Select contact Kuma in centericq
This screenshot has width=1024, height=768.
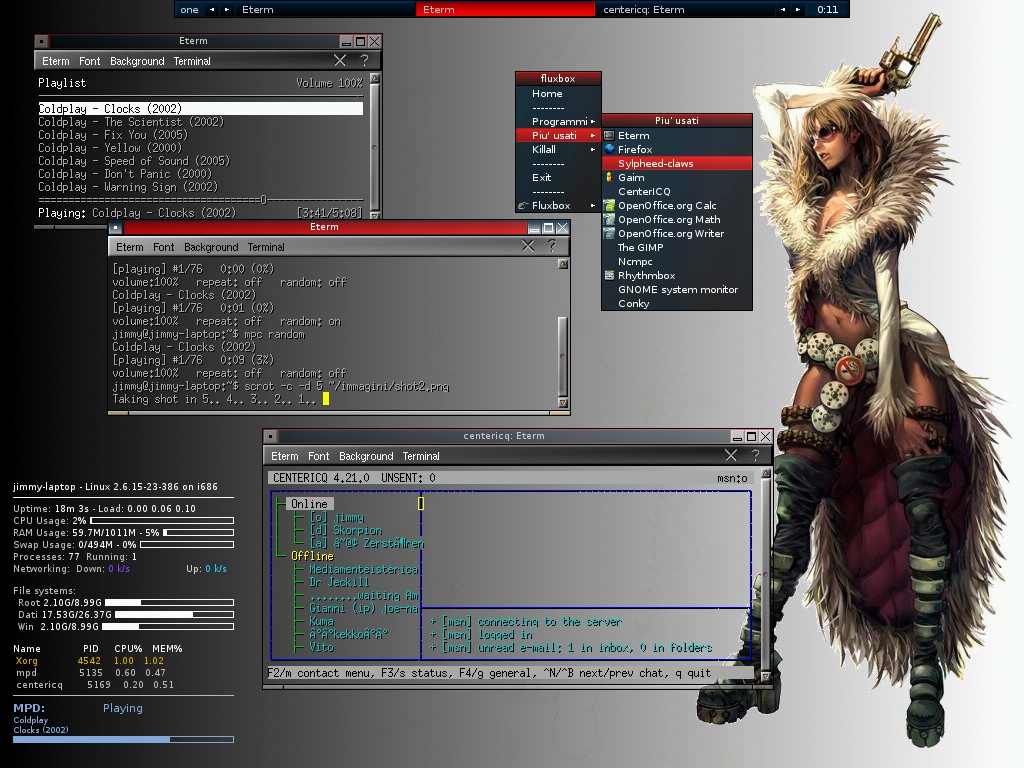(321, 621)
